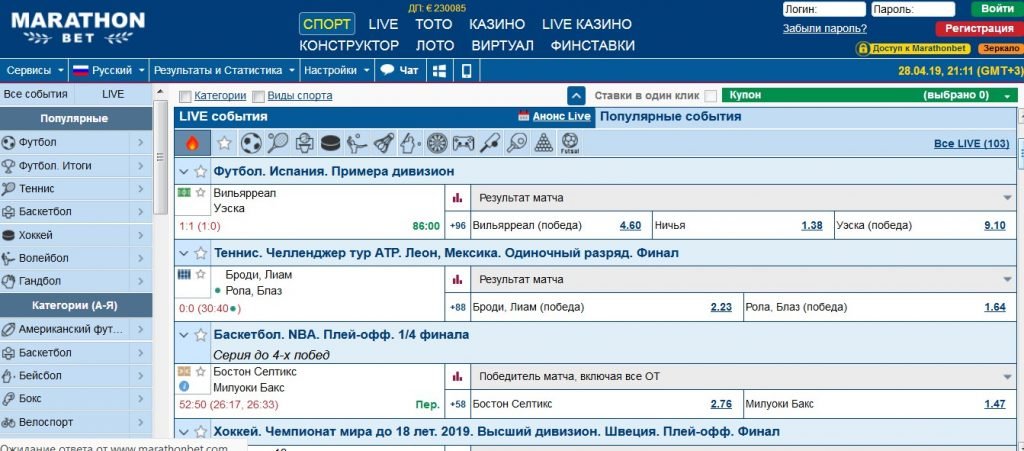Filter LIVE events by eSports gamepad icon

point(464,143)
